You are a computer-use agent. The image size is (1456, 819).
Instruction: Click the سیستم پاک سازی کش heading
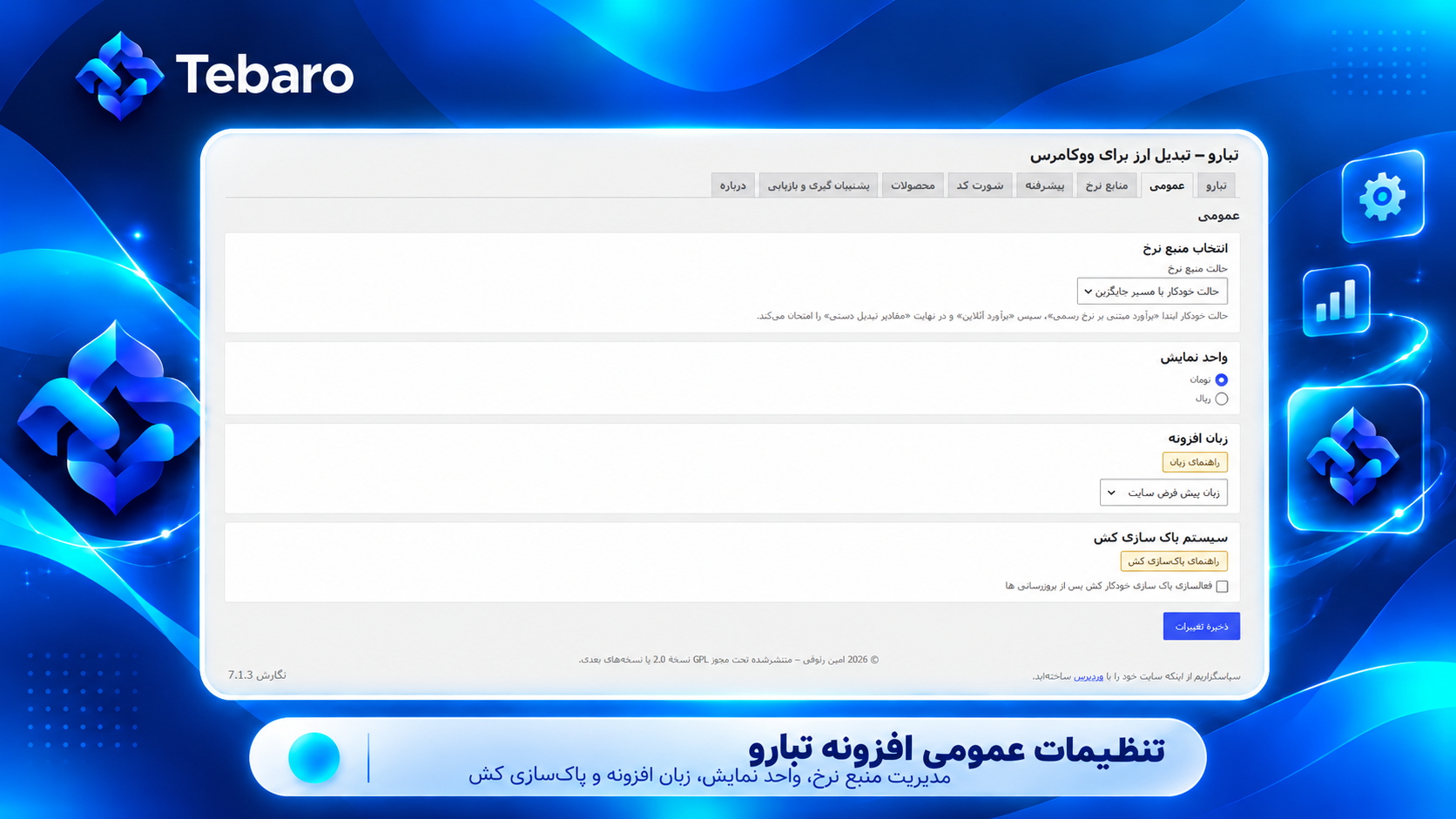click(x=1161, y=537)
